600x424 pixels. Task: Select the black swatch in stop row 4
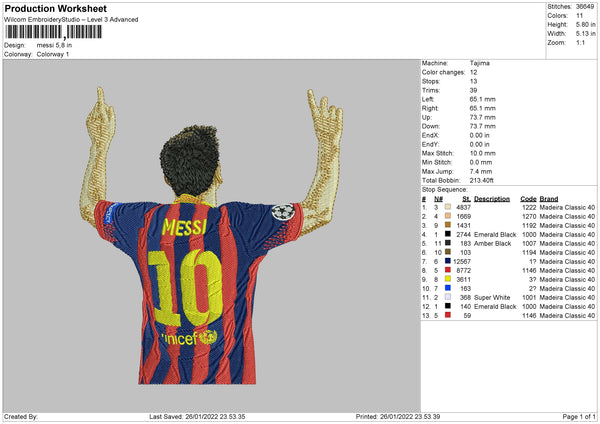tap(448, 234)
